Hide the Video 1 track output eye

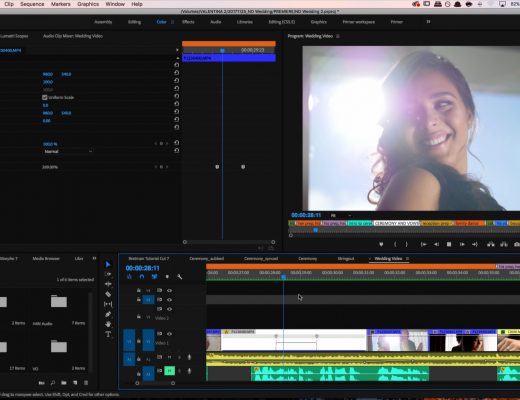(169, 333)
